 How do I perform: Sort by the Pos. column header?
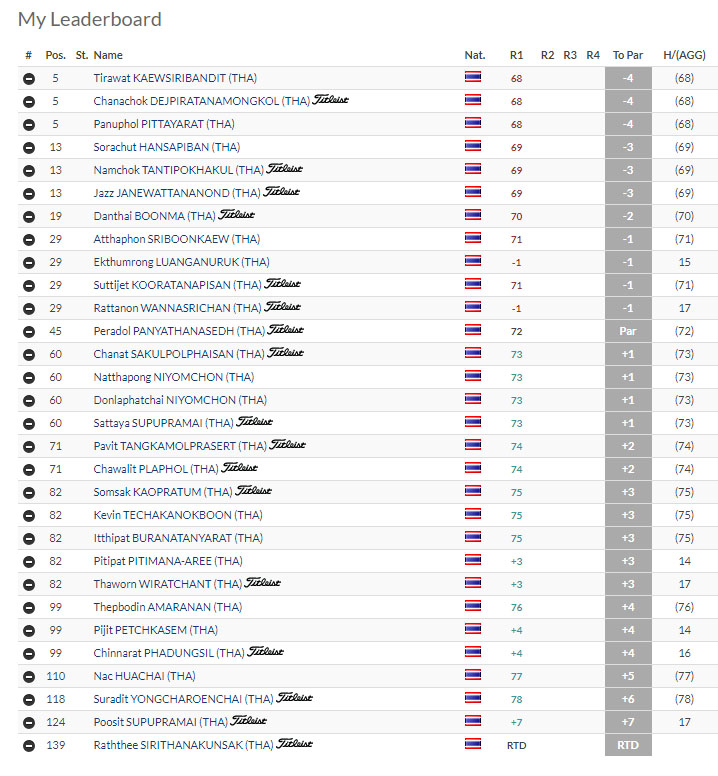(55, 55)
